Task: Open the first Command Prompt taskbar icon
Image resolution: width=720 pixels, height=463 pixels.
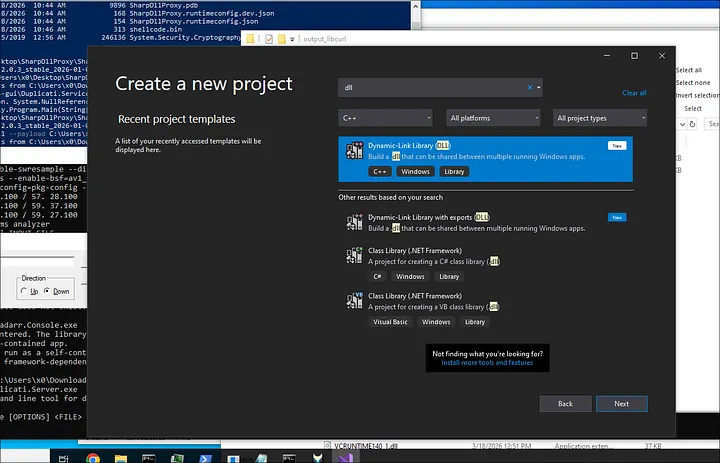Action: (148, 458)
